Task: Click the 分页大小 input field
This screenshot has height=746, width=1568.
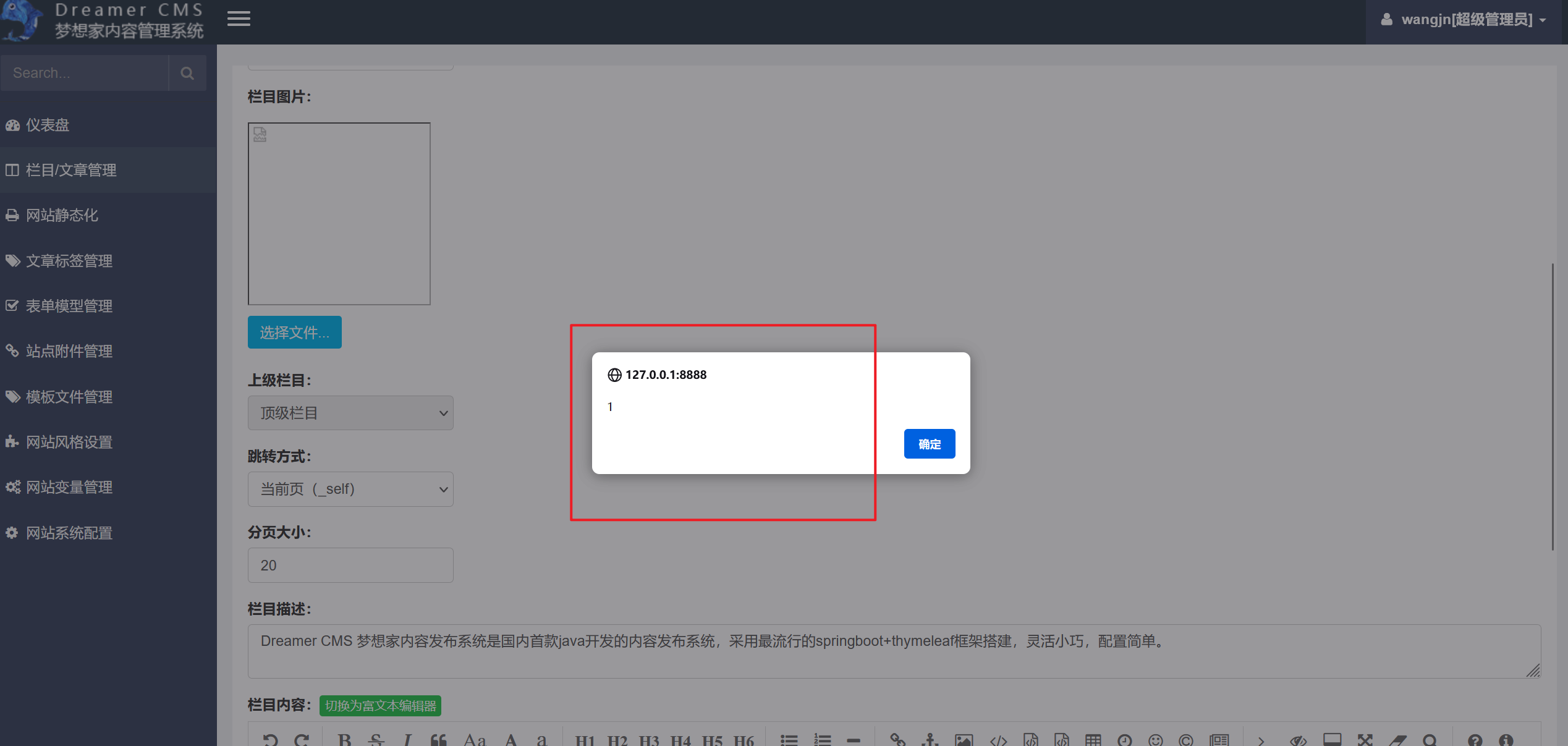Action: 350,565
